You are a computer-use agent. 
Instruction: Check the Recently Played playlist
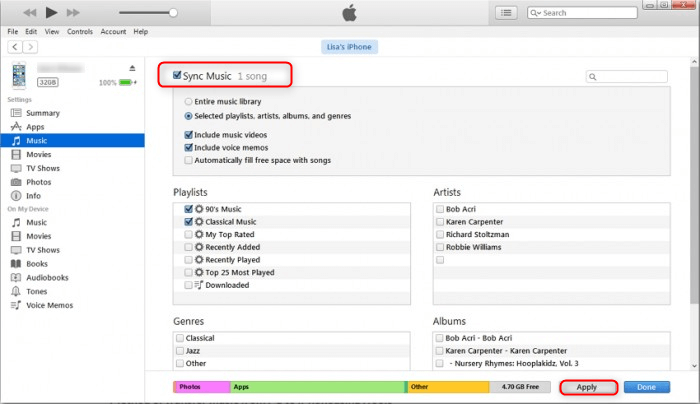point(188,260)
